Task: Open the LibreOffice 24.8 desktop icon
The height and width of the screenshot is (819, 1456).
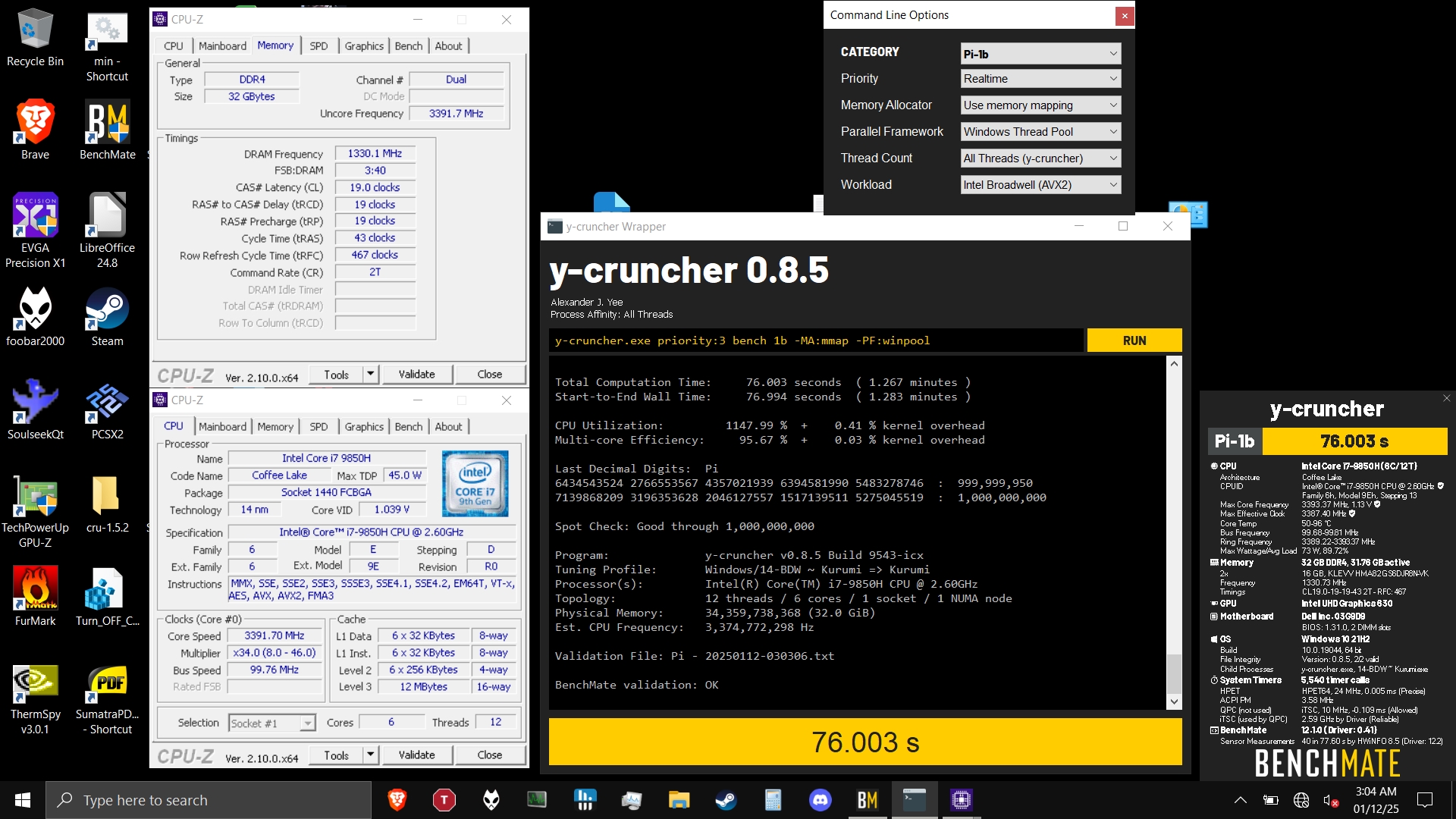Action: [x=107, y=230]
